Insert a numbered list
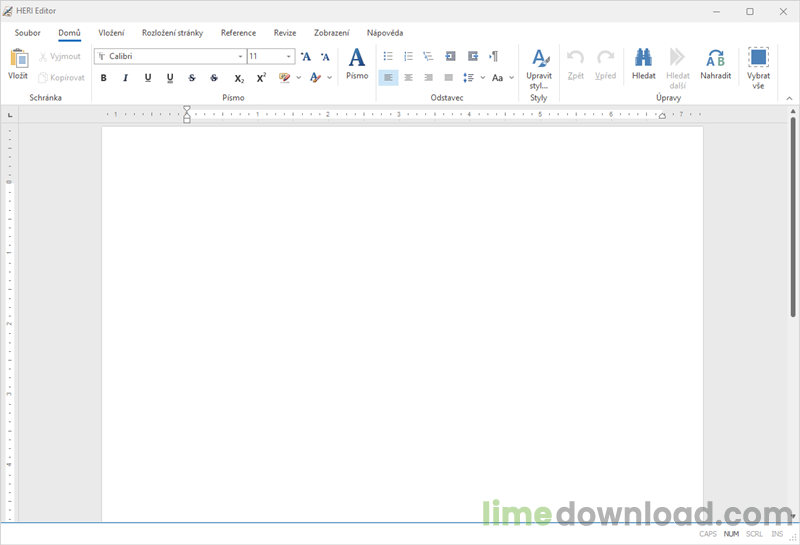This screenshot has width=800, height=545. tap(408, 56)
